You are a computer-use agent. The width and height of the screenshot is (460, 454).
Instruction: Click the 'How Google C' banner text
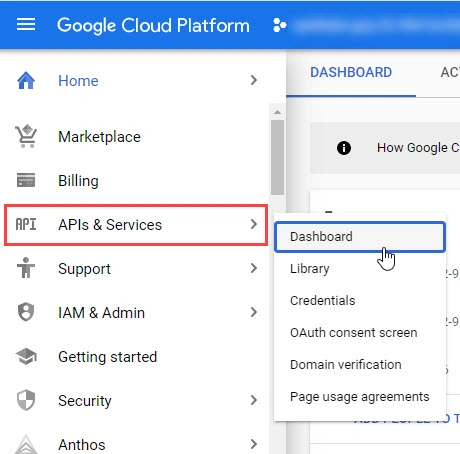coord(418,148)
